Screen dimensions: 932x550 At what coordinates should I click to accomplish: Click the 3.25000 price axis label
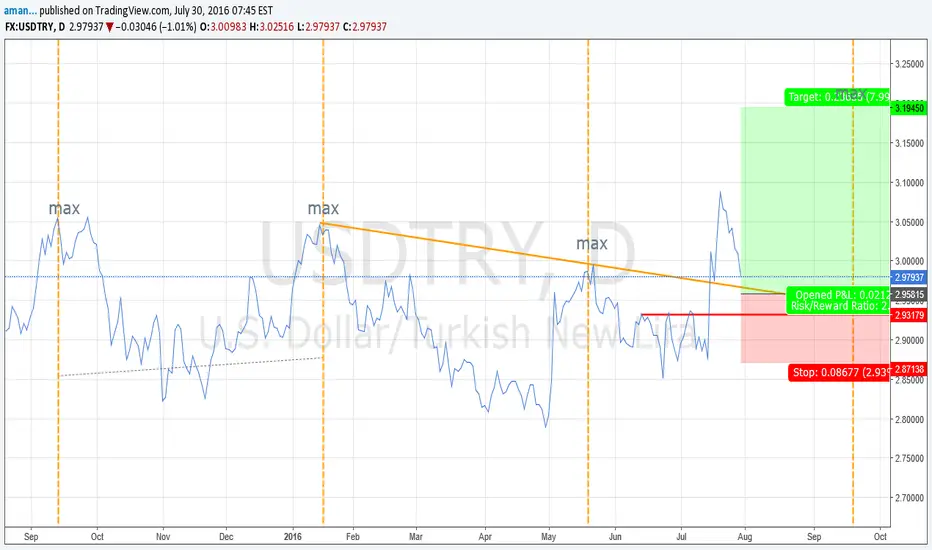pos(910,64)
